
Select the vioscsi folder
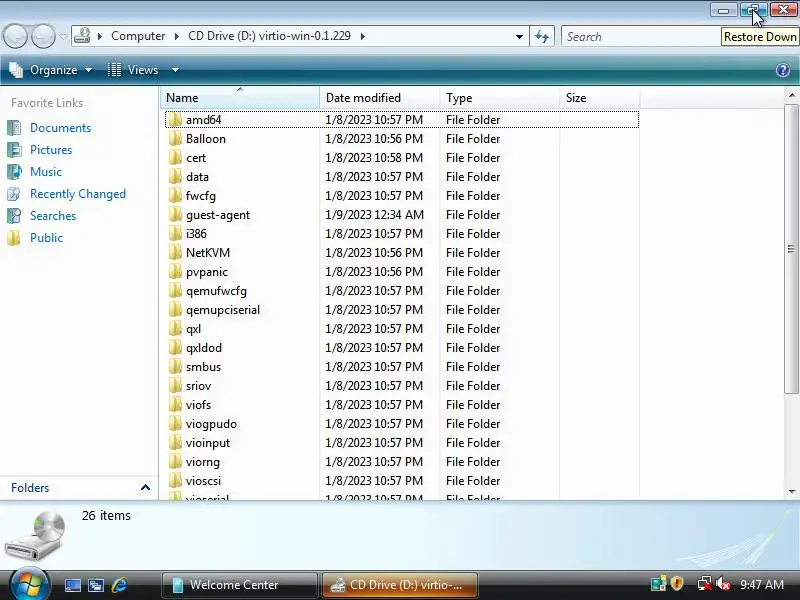click(x=203, y=481)
